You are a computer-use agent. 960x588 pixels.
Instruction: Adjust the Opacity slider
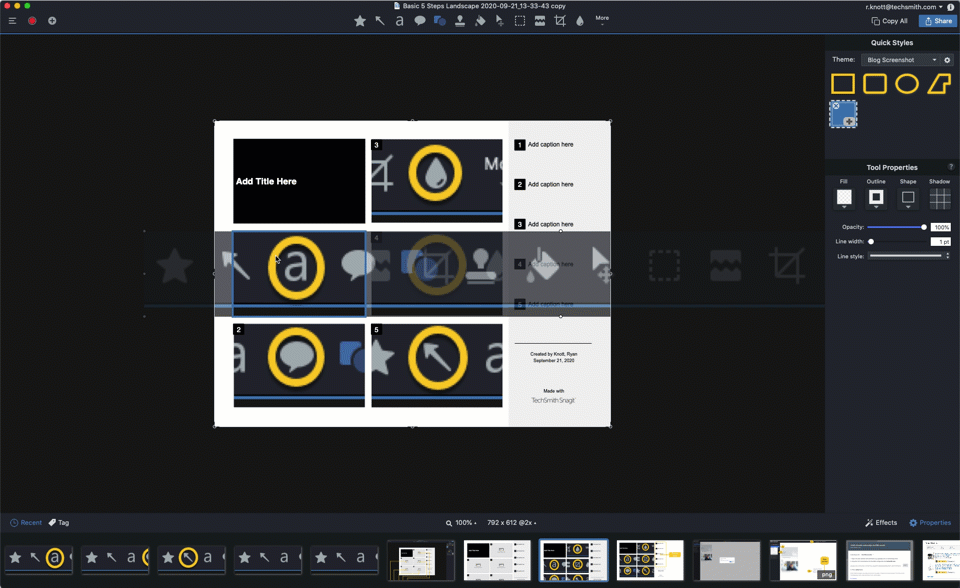point(896,227)
